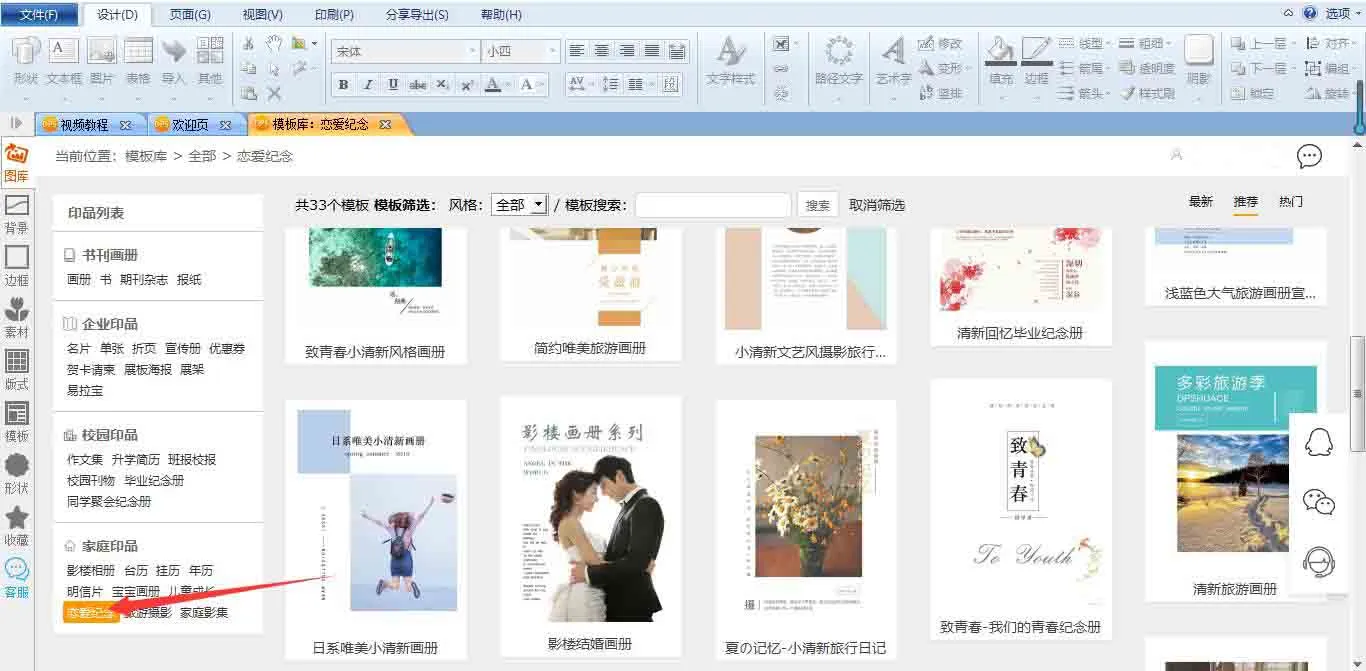This screenshot has width=1366, height=671.
Task: Open the 风格 style filter dropdown
Action: (519, 205)
